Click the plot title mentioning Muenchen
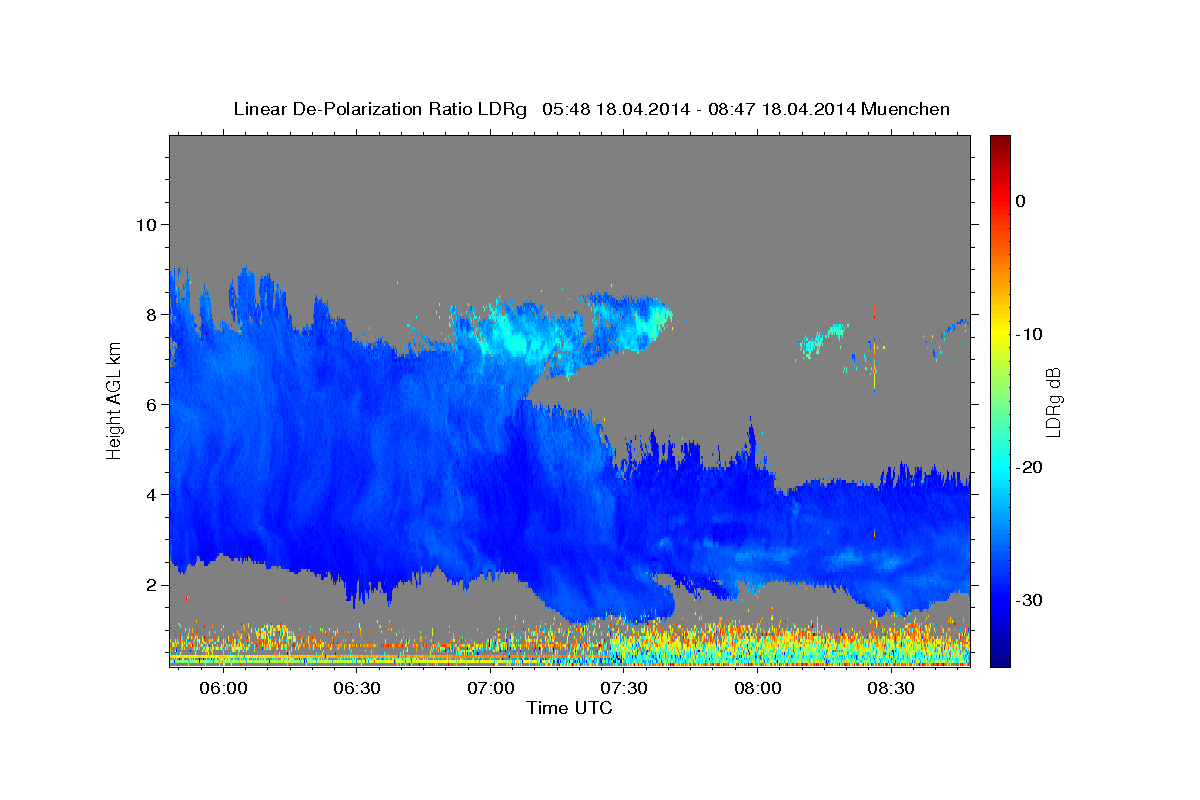This screenshot has height=800, width=1200. coord(591,109)
